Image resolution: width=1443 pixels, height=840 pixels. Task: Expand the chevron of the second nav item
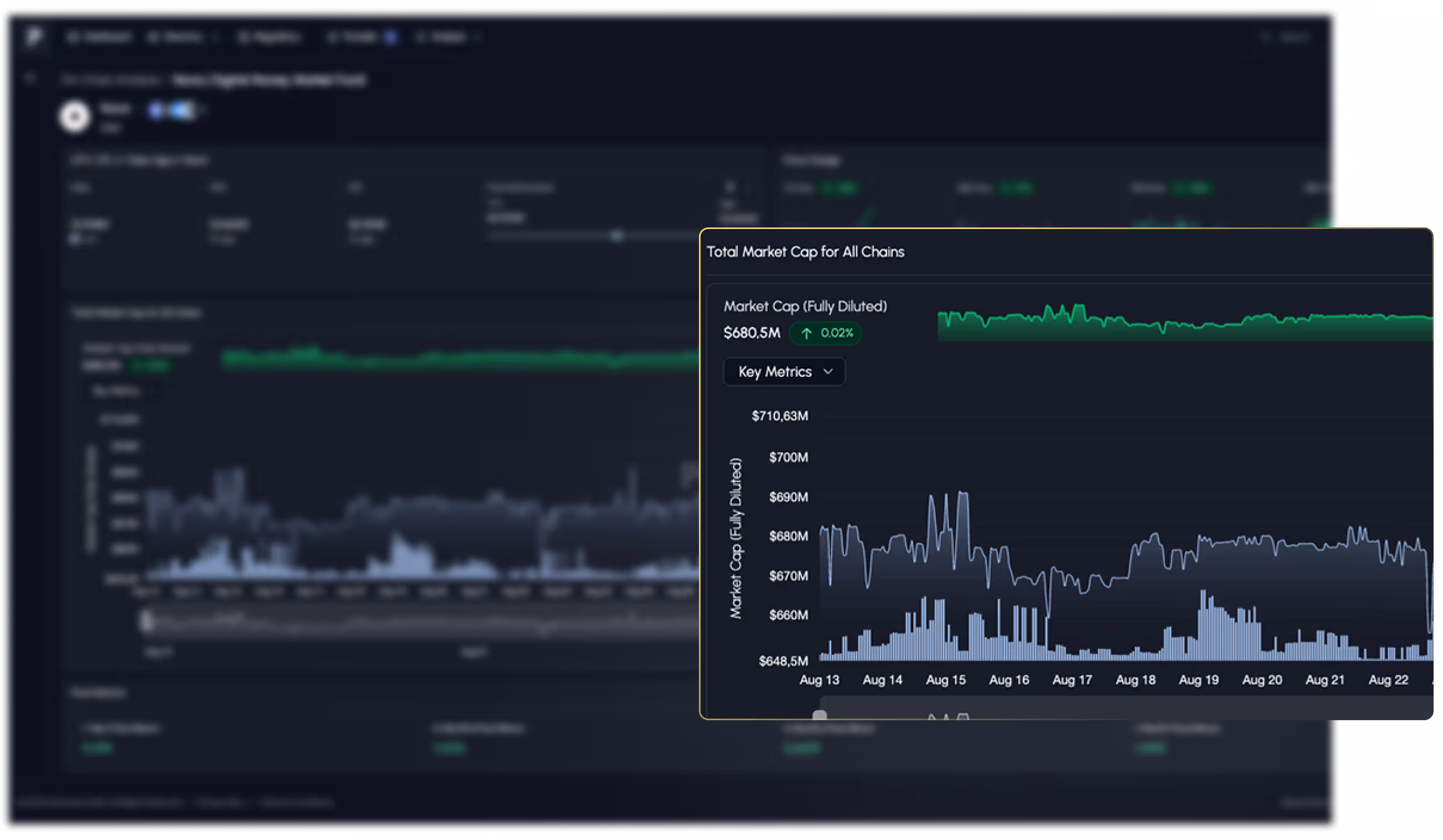tap(215, 38)
